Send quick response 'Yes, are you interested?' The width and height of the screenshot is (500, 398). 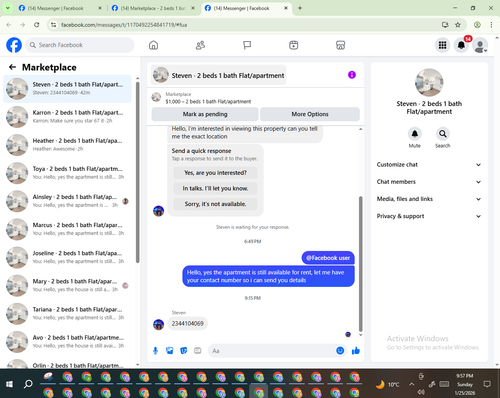pos(216,173)
